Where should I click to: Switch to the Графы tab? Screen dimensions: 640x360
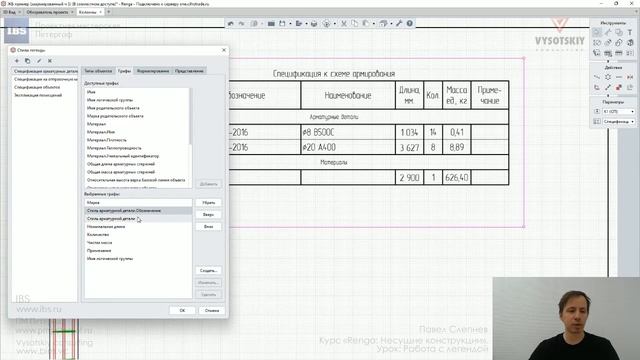(124, 71)
